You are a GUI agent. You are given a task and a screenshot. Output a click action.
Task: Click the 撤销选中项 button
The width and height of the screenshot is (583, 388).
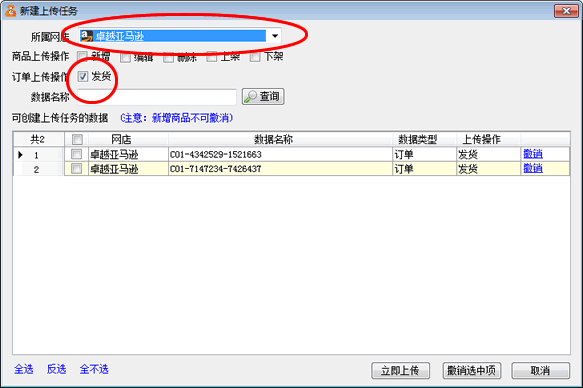point(471,371)
